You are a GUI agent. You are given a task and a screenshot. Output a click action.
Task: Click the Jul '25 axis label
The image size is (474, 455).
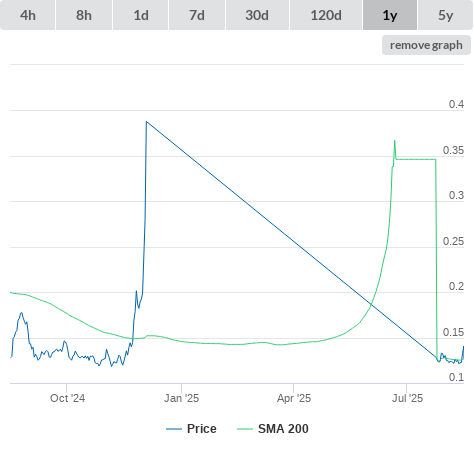(x=407, y=398)
